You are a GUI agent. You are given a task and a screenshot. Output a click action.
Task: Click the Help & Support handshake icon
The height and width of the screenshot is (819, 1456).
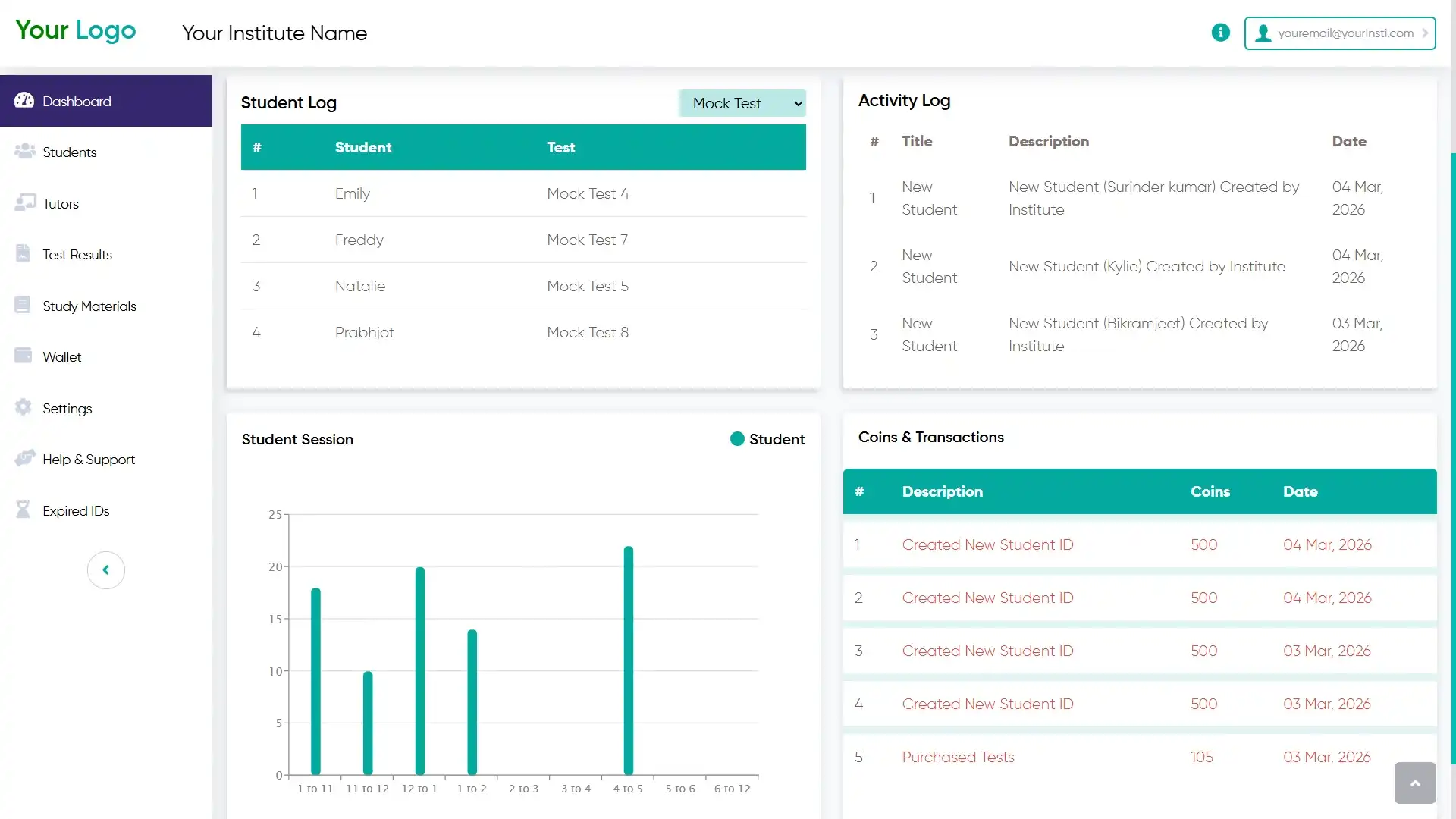(24, 458)
